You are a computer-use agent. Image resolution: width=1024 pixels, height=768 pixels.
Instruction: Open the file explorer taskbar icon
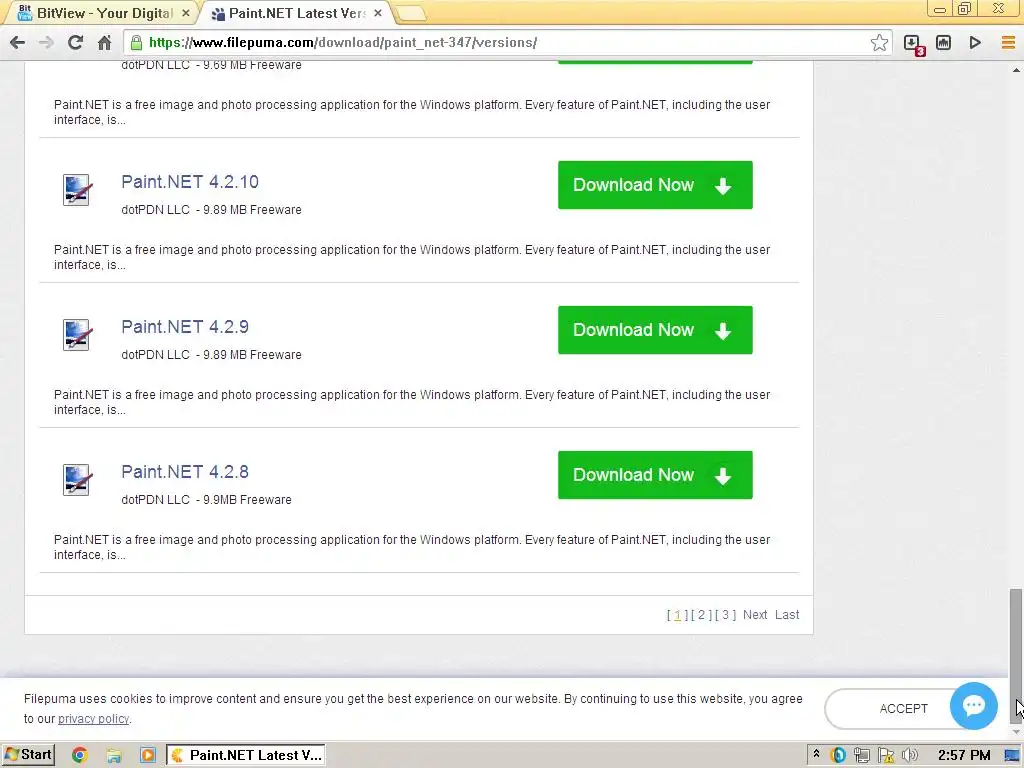click(114, 756)
